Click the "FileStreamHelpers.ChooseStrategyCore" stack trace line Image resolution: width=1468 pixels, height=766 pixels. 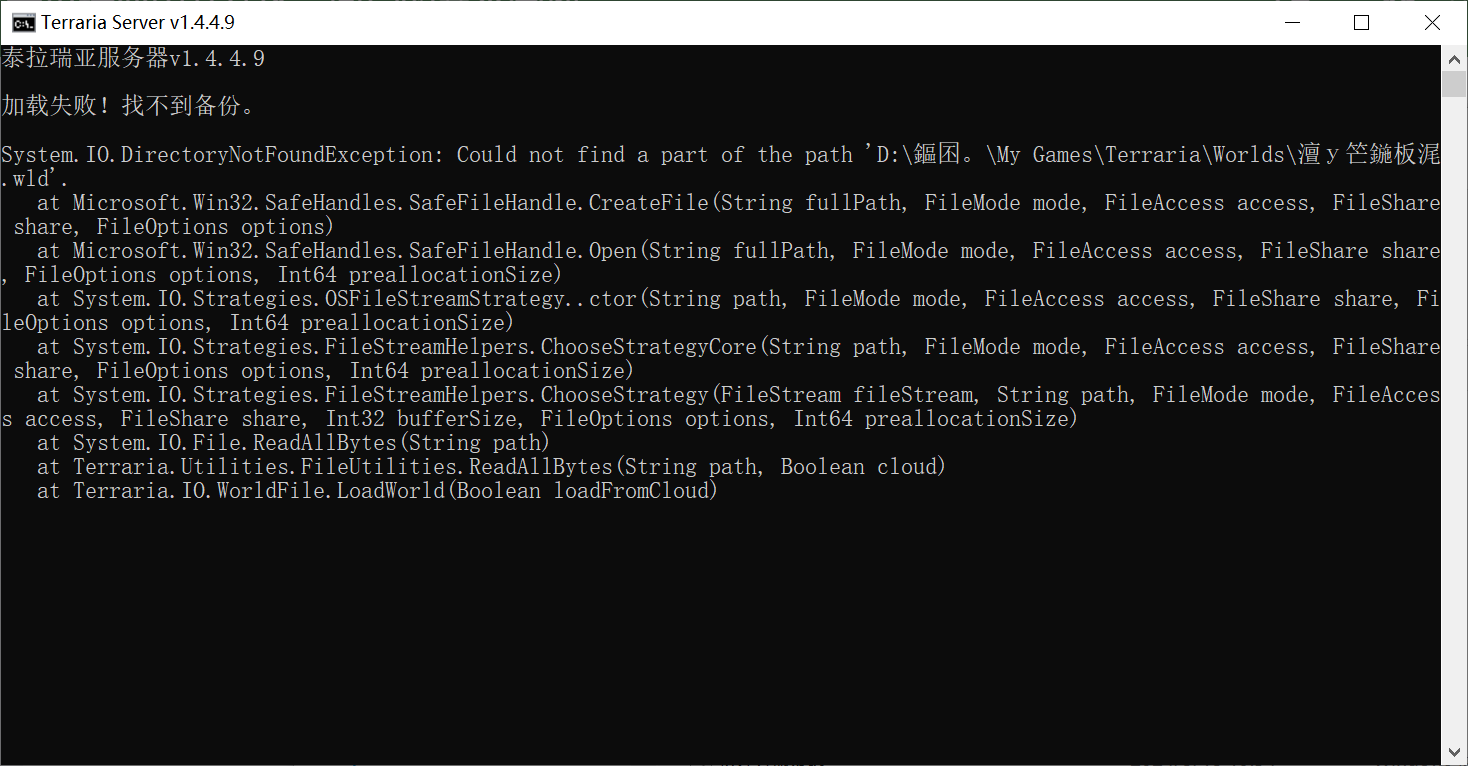pyautogui.click(x=541, y=347)
